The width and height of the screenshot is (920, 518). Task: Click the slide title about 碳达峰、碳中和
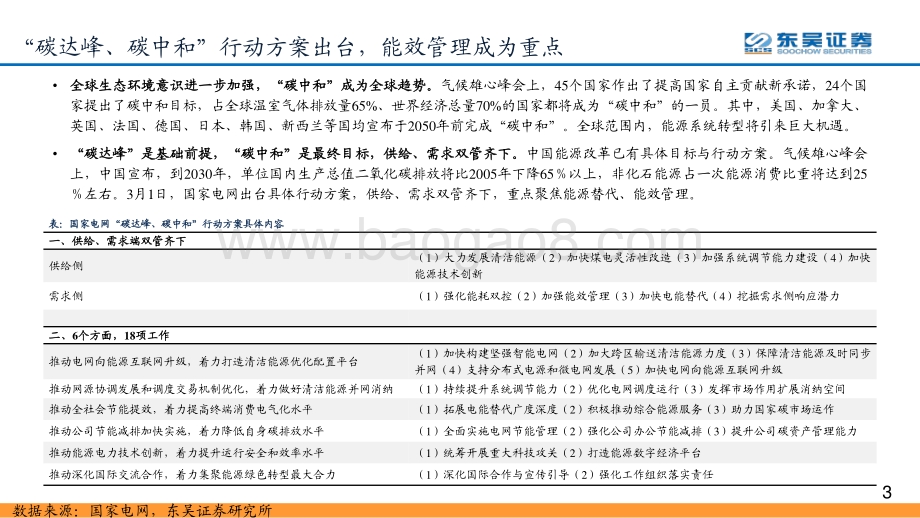[293, 47]
